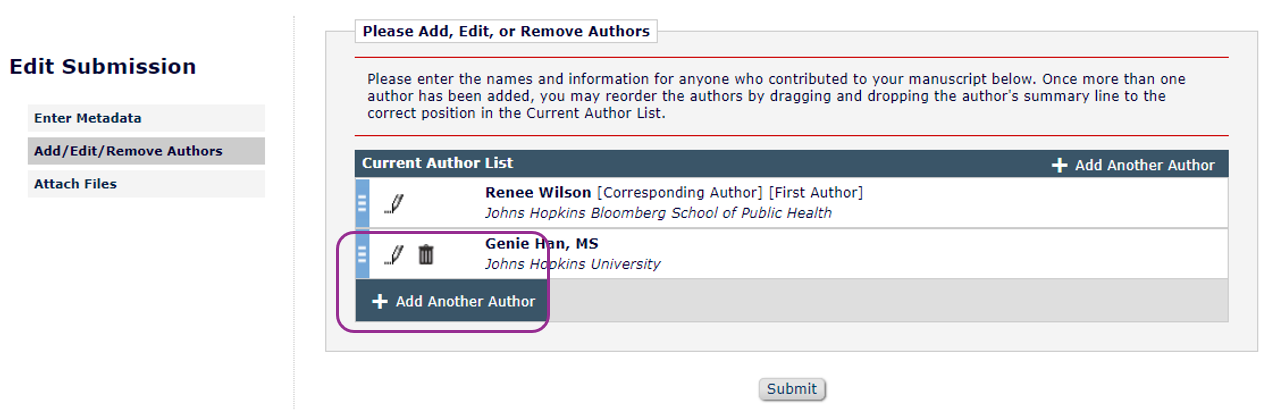Click the plus icon in the bottom Add Another Author button
1267x410 pixels.
click(380, 301)
